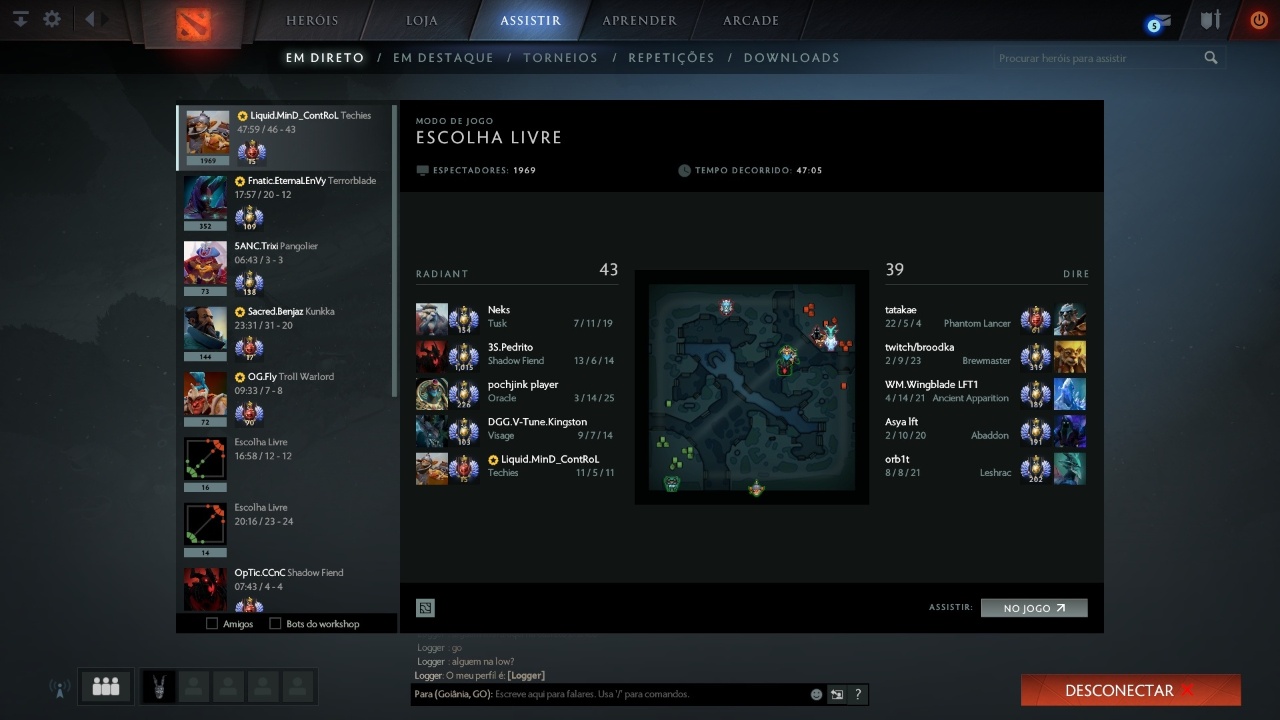Click player name Asya lft
Screen dimensions: 1280x720
(x=901, y=422)
